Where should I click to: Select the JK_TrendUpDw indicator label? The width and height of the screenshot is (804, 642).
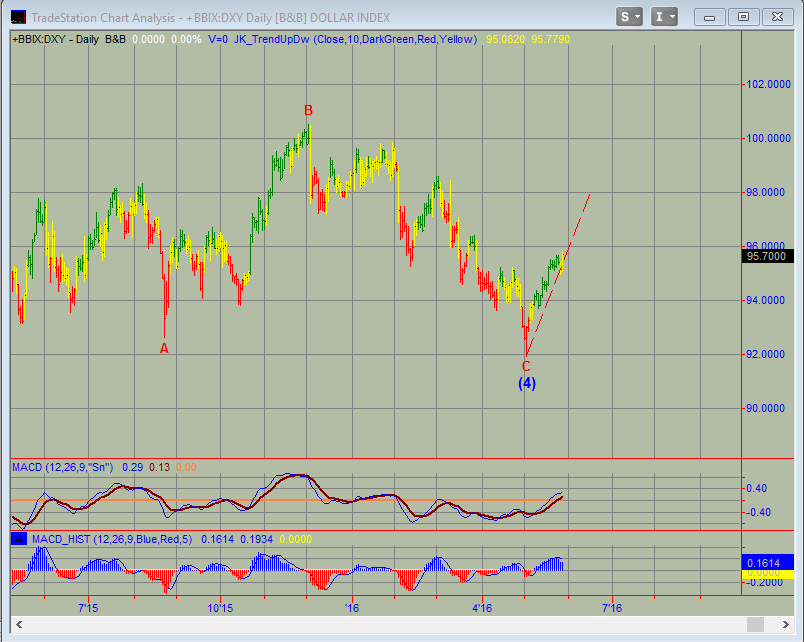[356, 39]
